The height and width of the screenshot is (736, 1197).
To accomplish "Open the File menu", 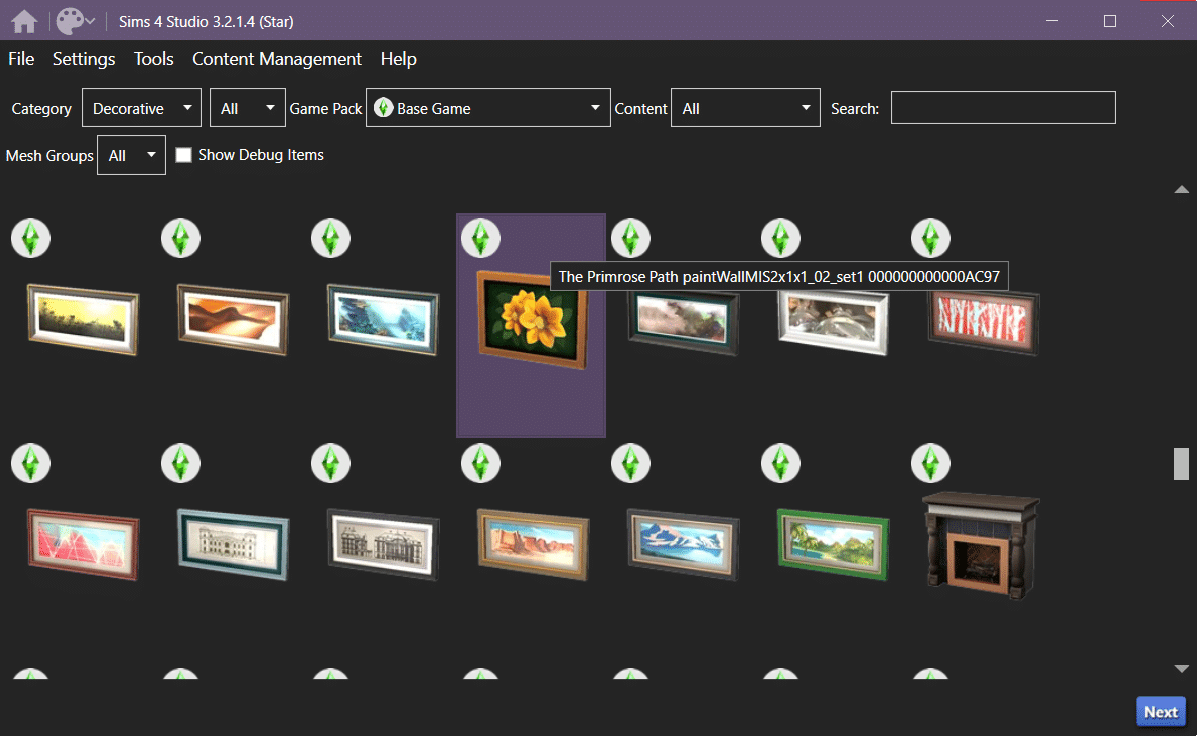I will coord(20,59).
